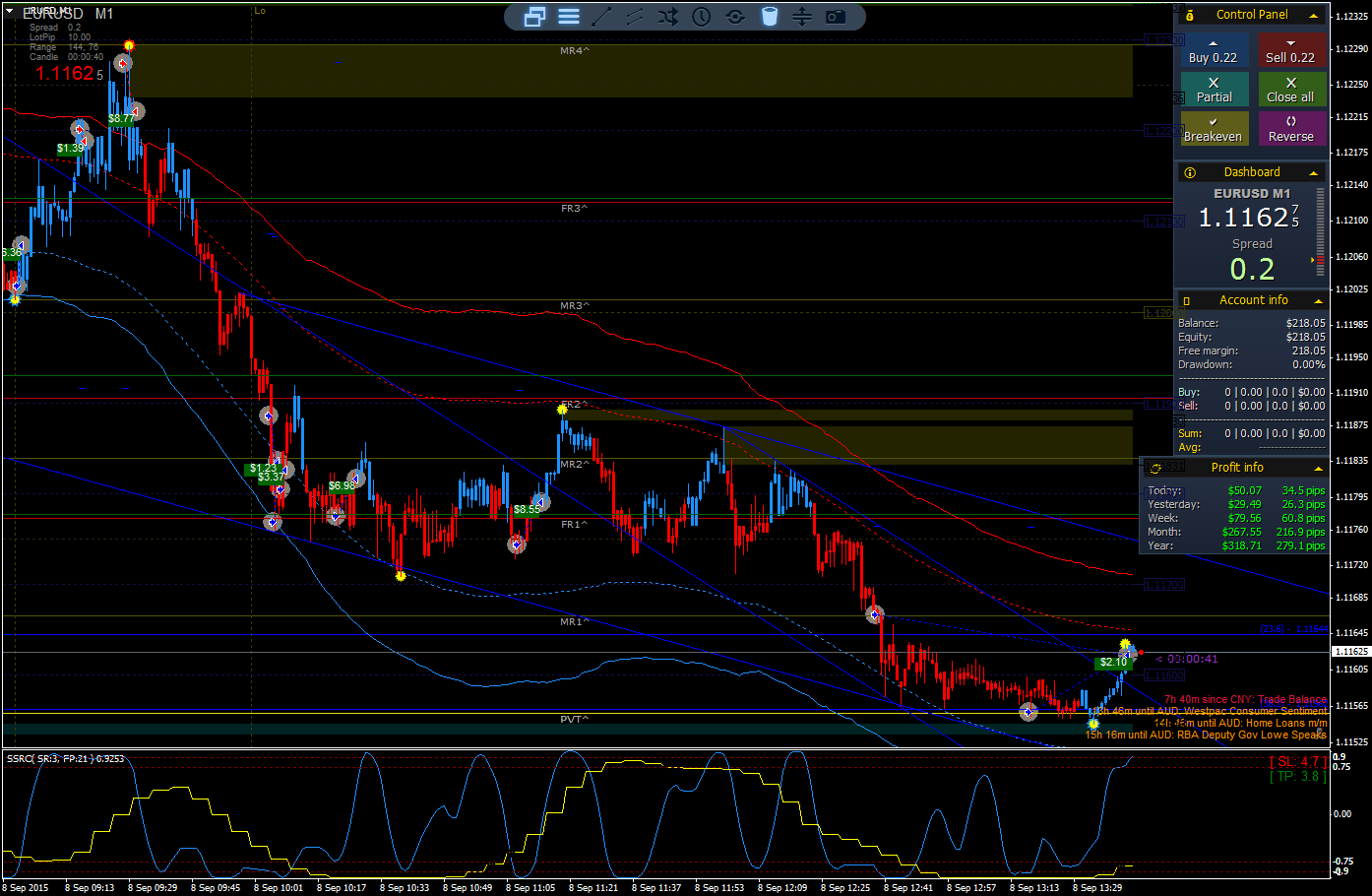Click the MR1 level label
Screen dimensions: 1372x896
point(574,622)
